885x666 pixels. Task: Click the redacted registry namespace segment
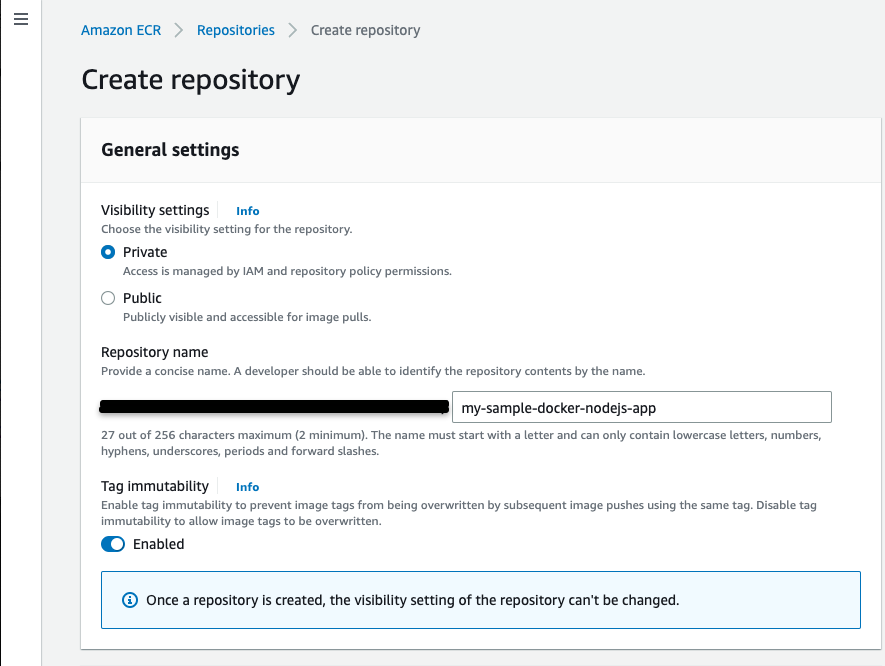point(273,407)
